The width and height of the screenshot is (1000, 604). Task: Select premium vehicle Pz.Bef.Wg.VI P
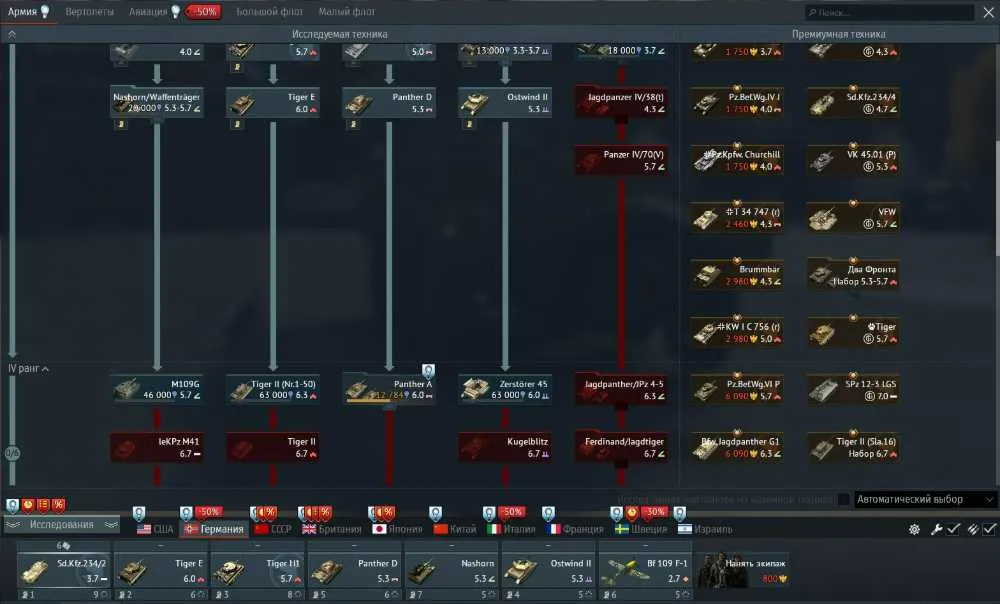coord(738,390)
